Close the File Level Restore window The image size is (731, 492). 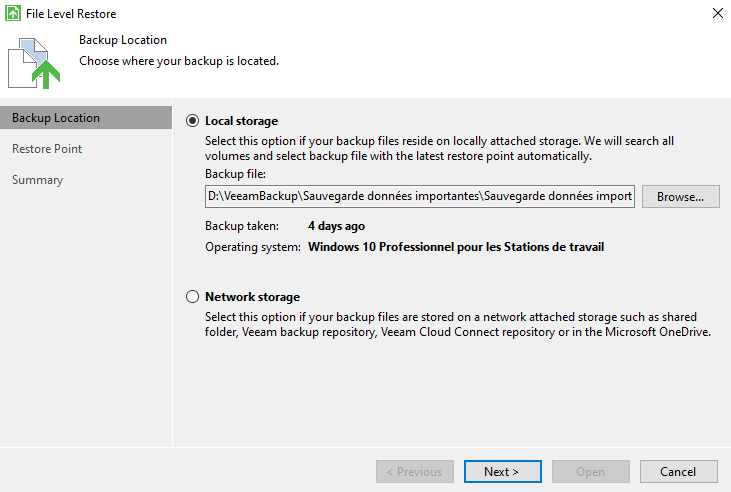718,13
